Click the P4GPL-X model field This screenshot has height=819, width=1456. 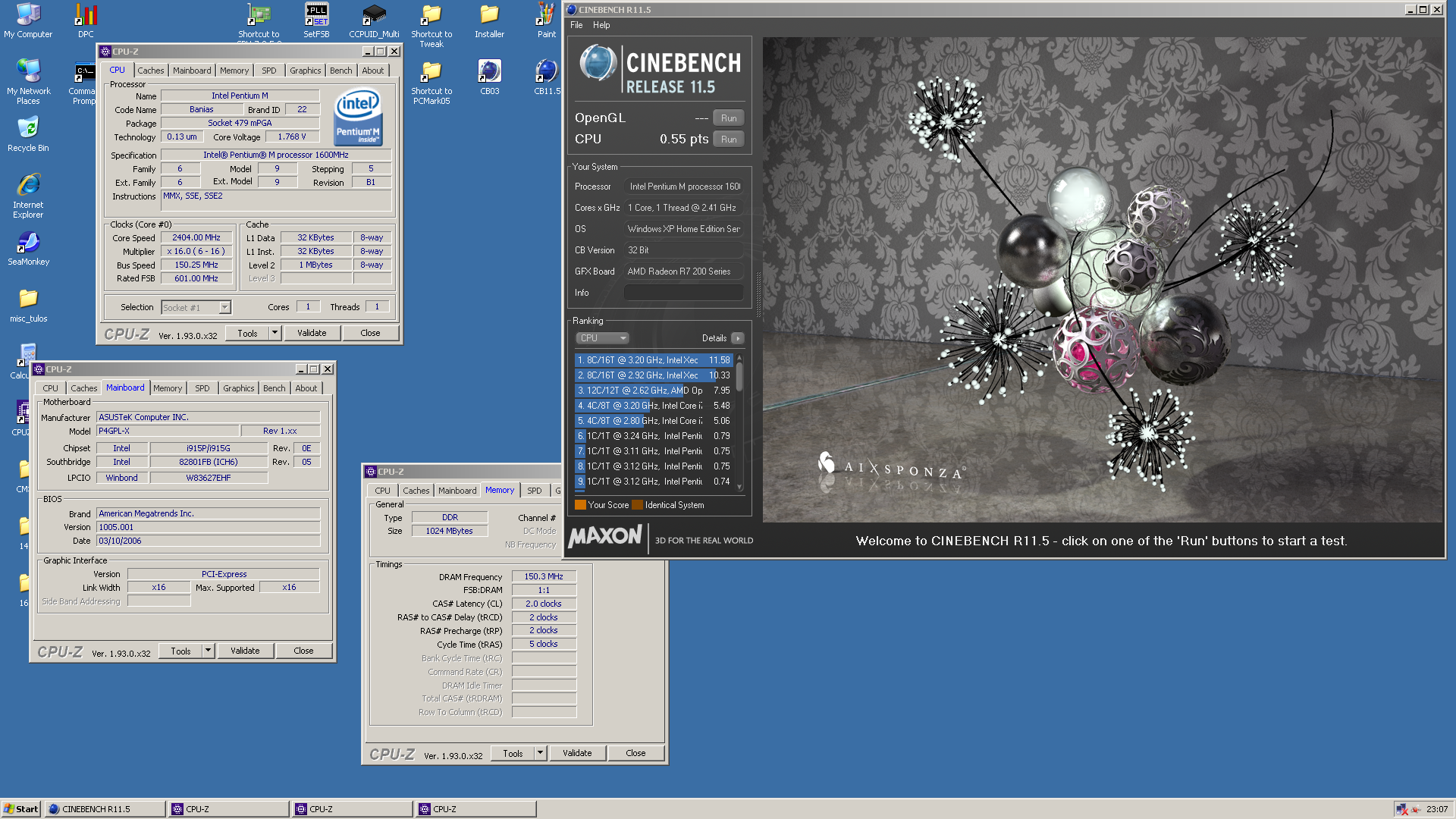pyautogui.click(x=168, y=431)
